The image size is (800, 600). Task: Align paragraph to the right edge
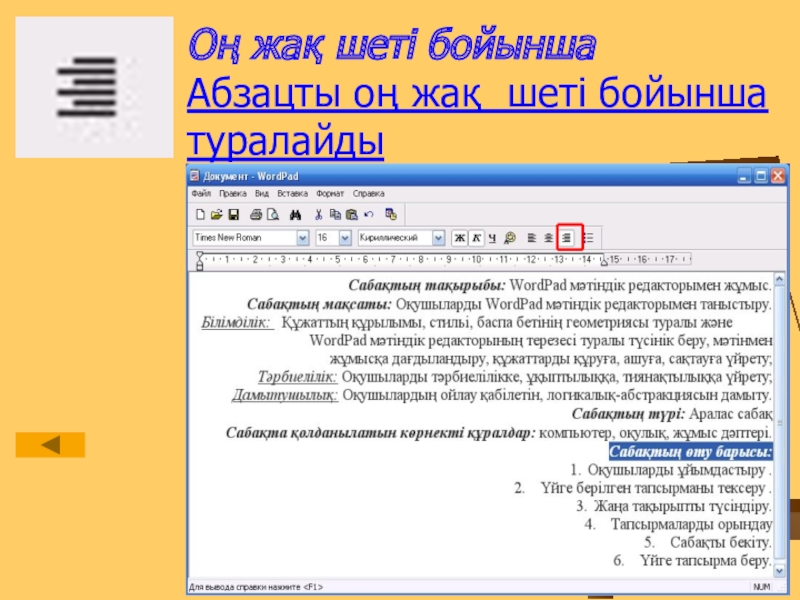tap(567, 238)
